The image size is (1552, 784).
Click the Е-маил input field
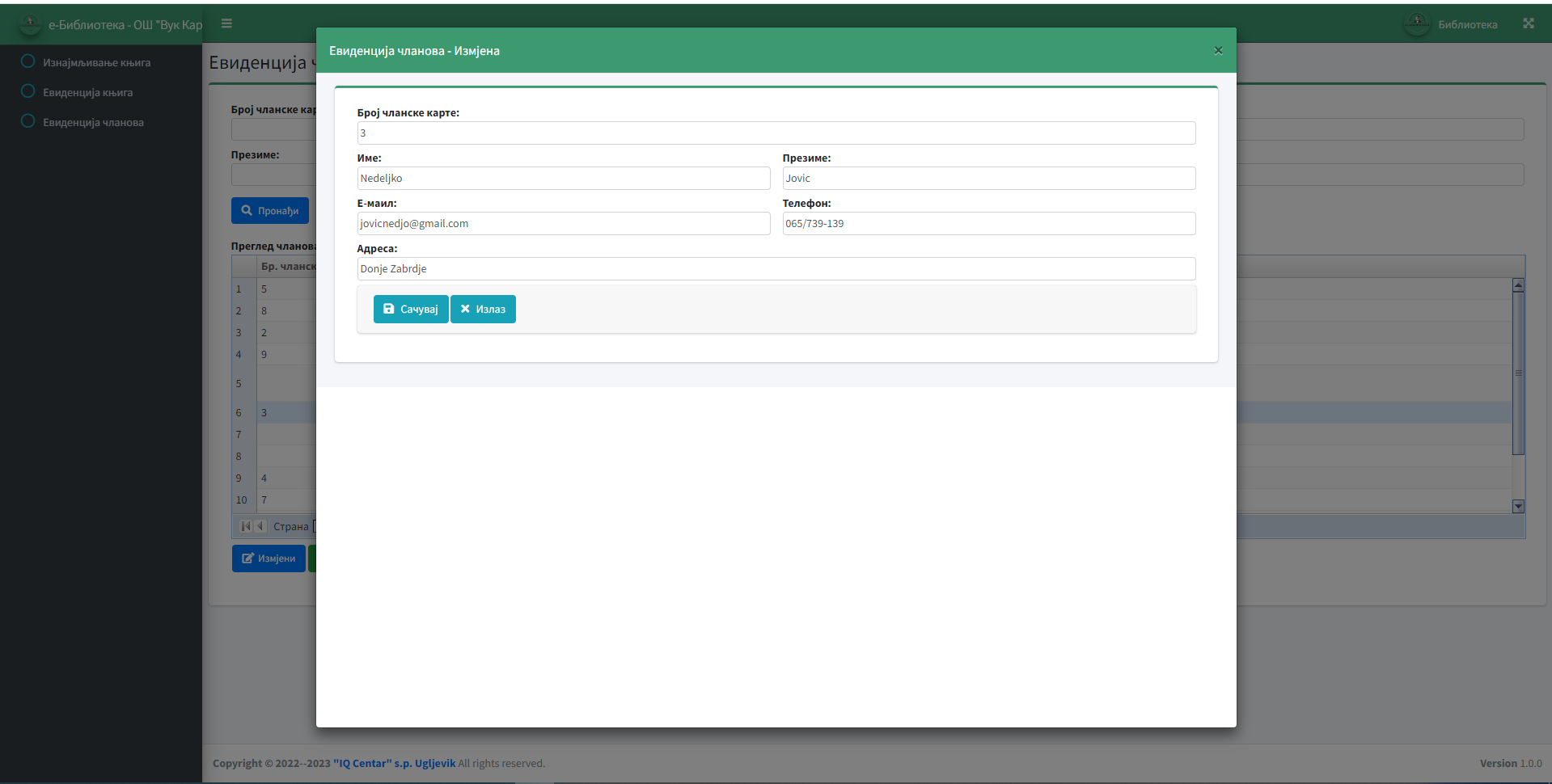(563, 224)
